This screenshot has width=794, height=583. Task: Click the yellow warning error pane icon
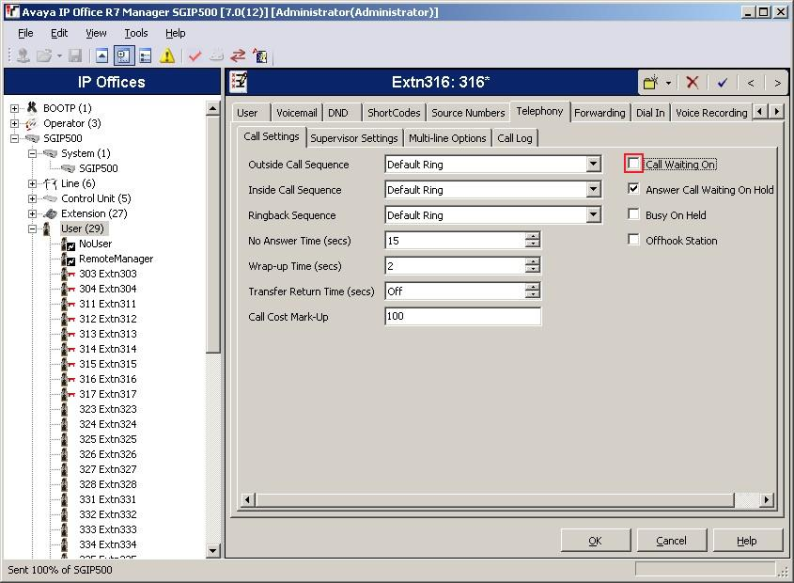click(167, 56)
